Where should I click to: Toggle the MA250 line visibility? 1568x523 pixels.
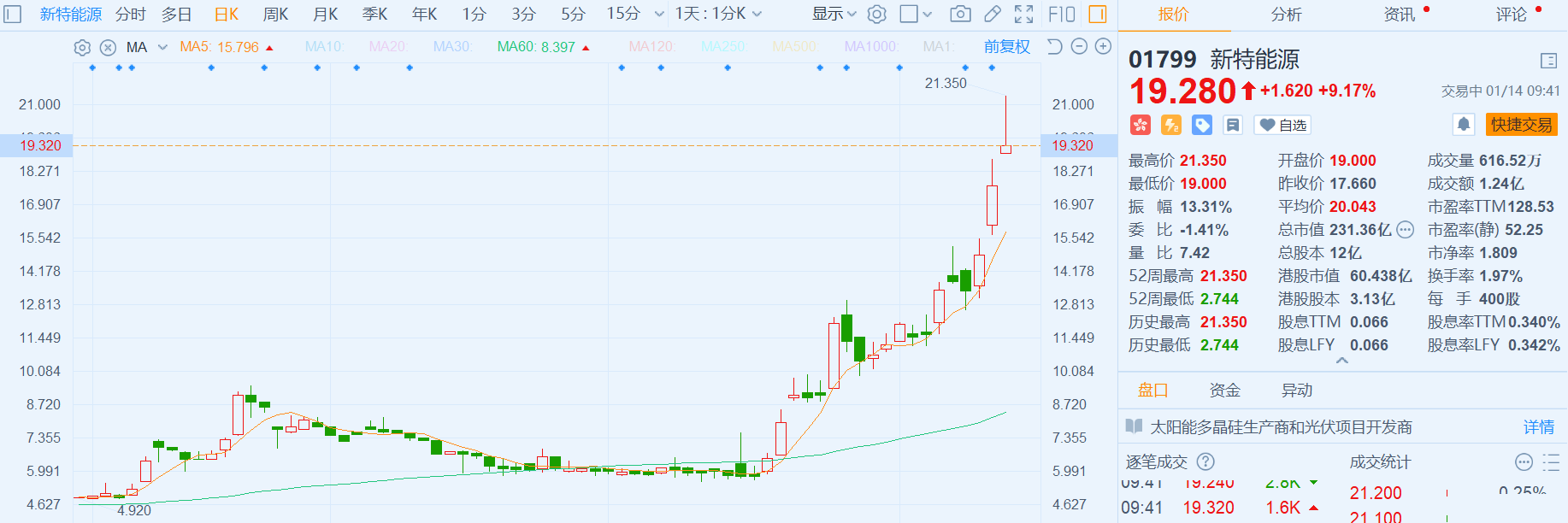[x=723, y=47]
